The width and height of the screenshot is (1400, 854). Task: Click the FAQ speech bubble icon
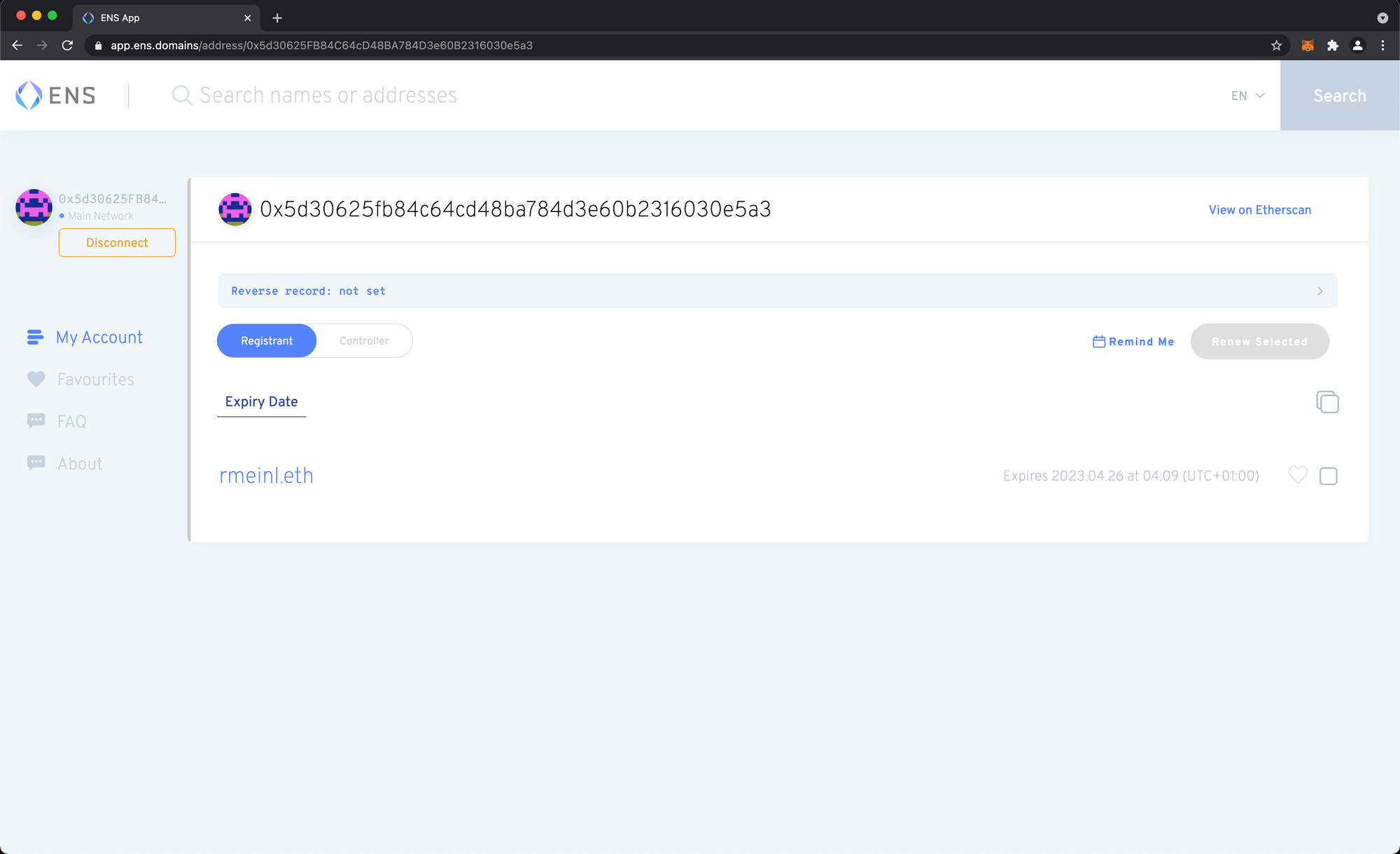point(36,421)
